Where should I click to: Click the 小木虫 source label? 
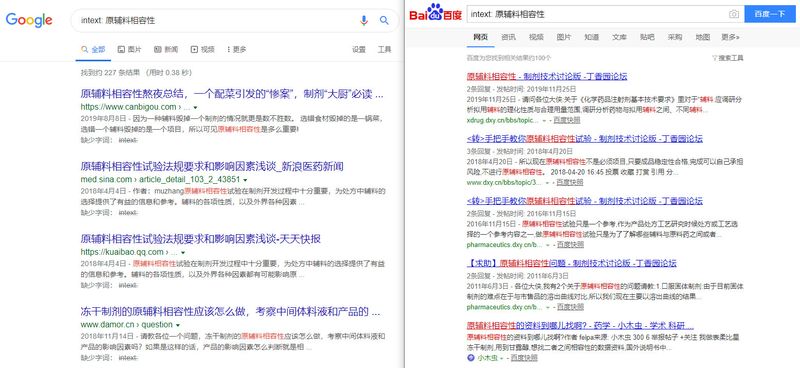click(x=487, y=358)
